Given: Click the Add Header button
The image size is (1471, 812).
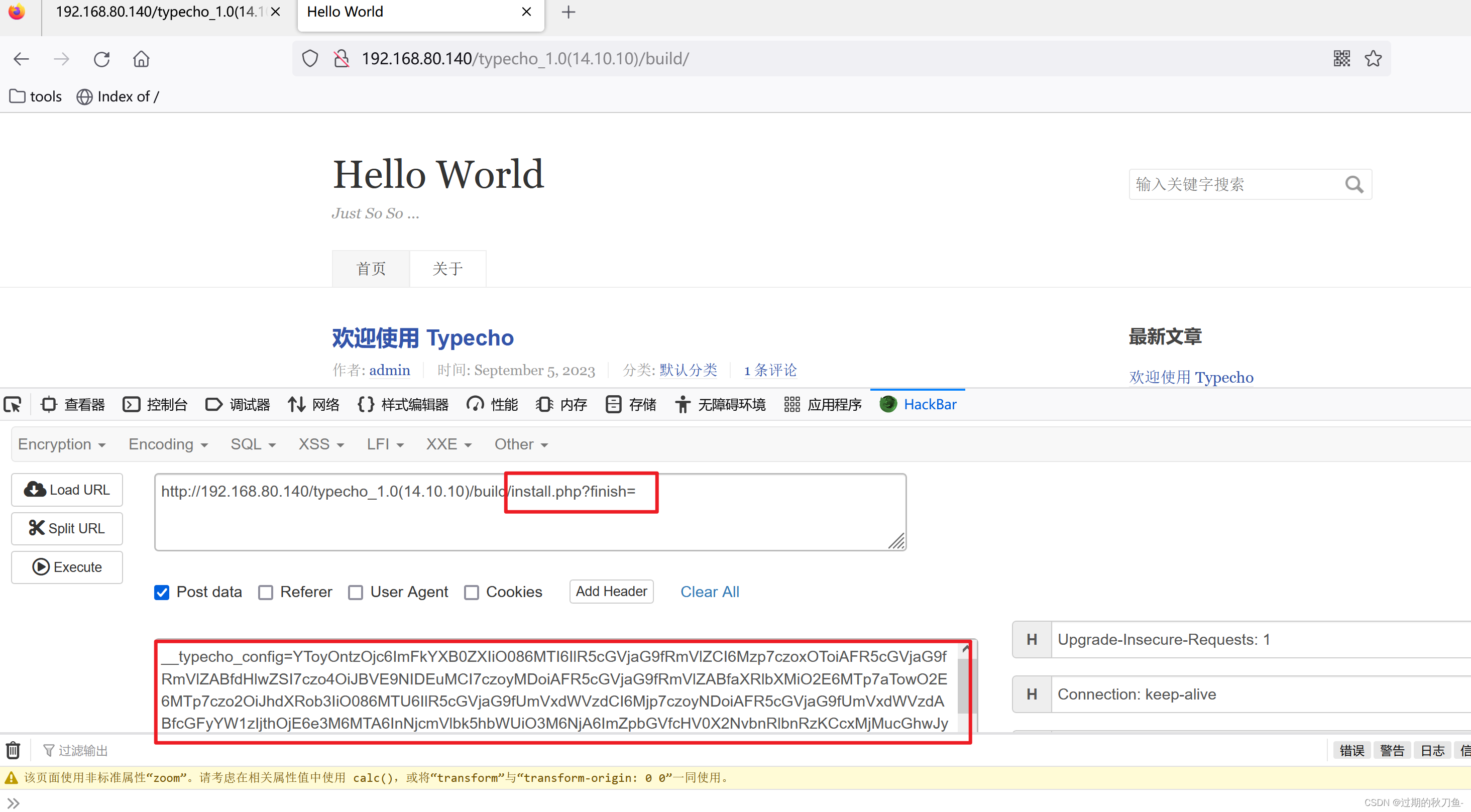Looking at the screenshot, I should coord(611,592).
